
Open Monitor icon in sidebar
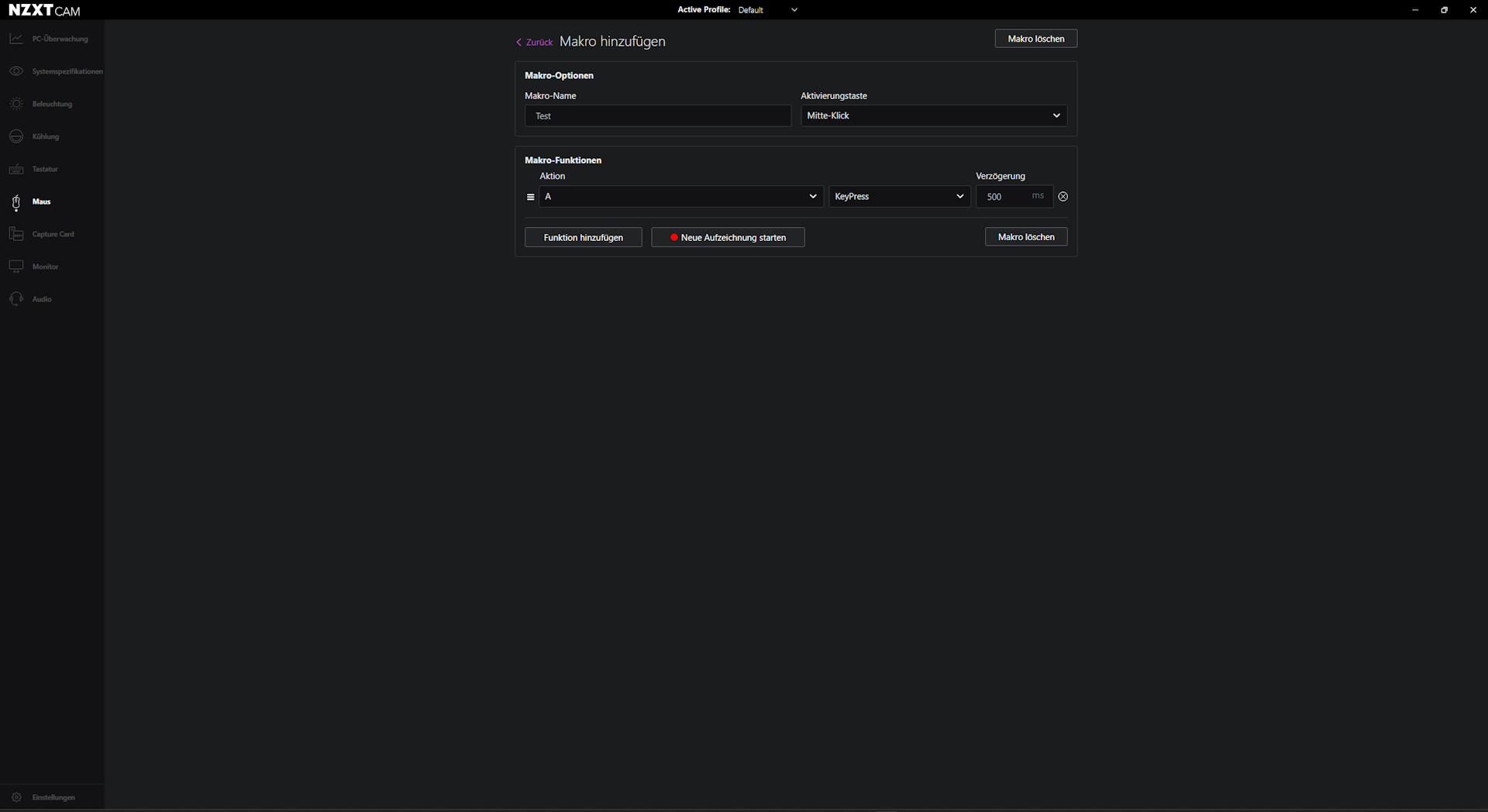pyautogui.click(x=16, y=267)
